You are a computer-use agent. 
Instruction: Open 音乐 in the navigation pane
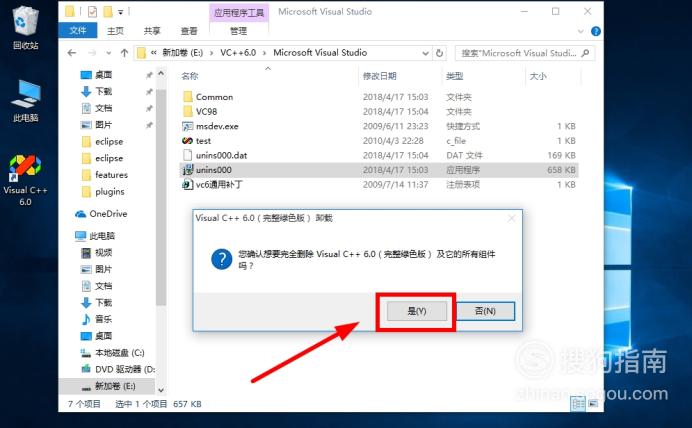coord(97,319)
